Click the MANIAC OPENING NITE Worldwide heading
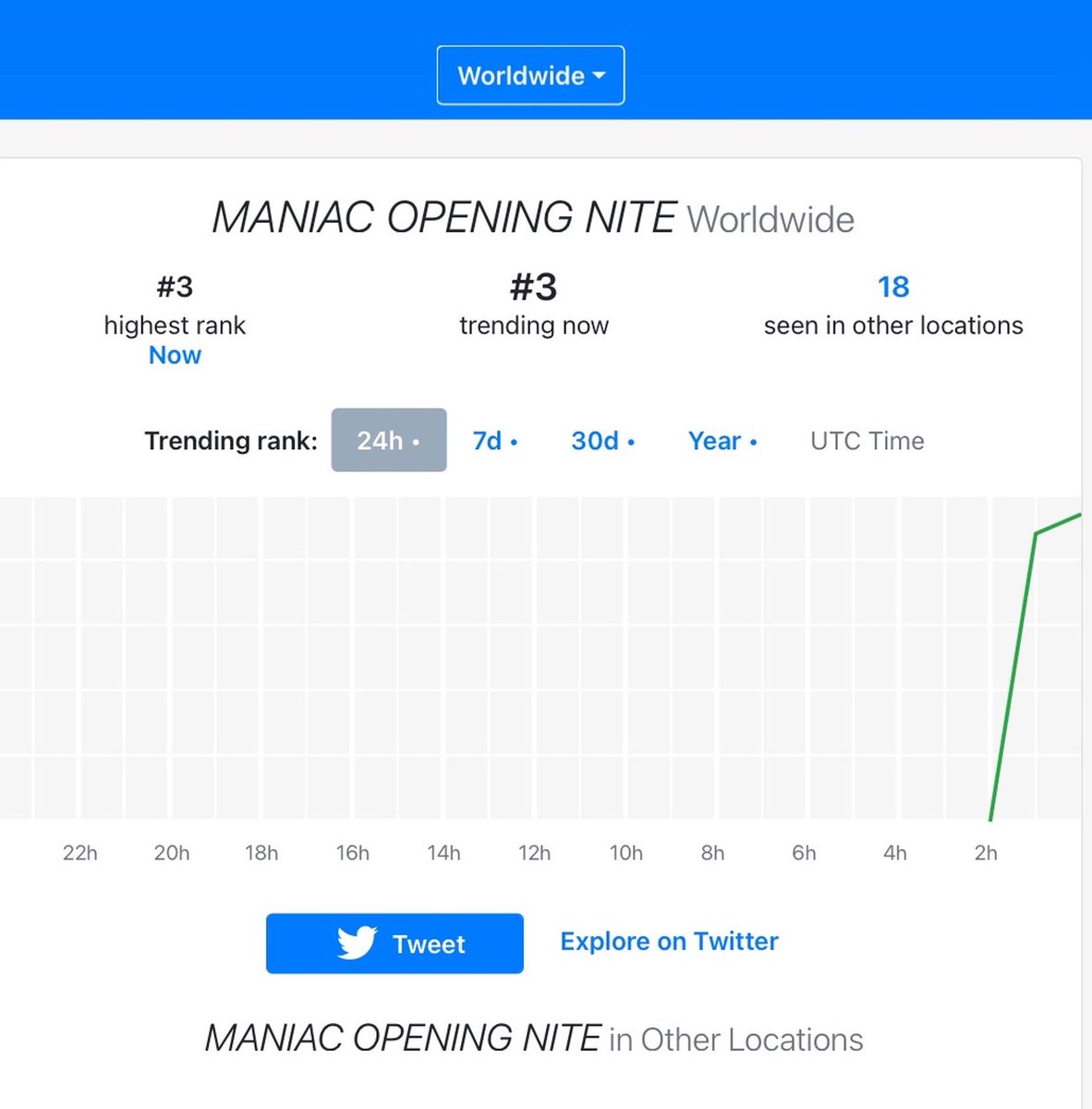The image size is (1092, 1109). point(533,219)
